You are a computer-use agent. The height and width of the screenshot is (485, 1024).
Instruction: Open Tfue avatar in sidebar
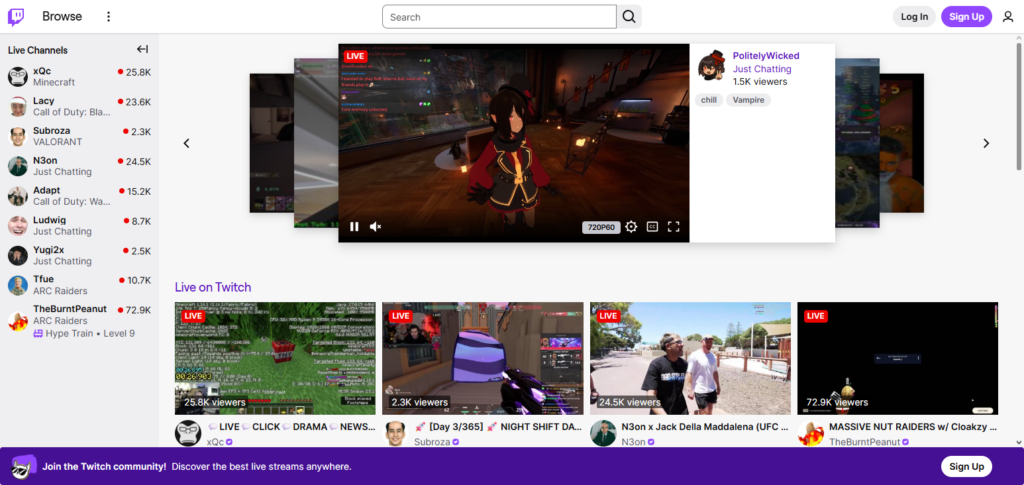(x=18, y=285)
